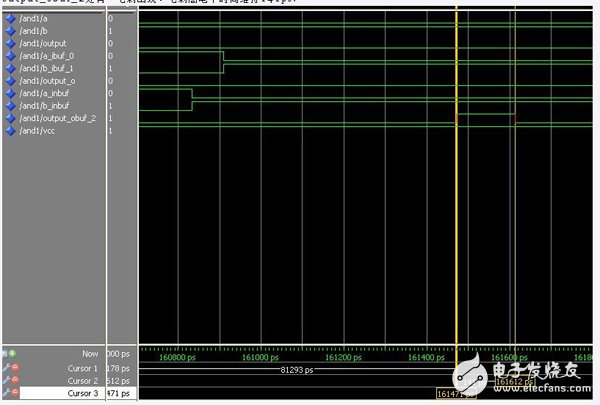Click the diamond icon for /and1/a_ibuf_0
Screen dimensions: 600x405
coord(10,56)
